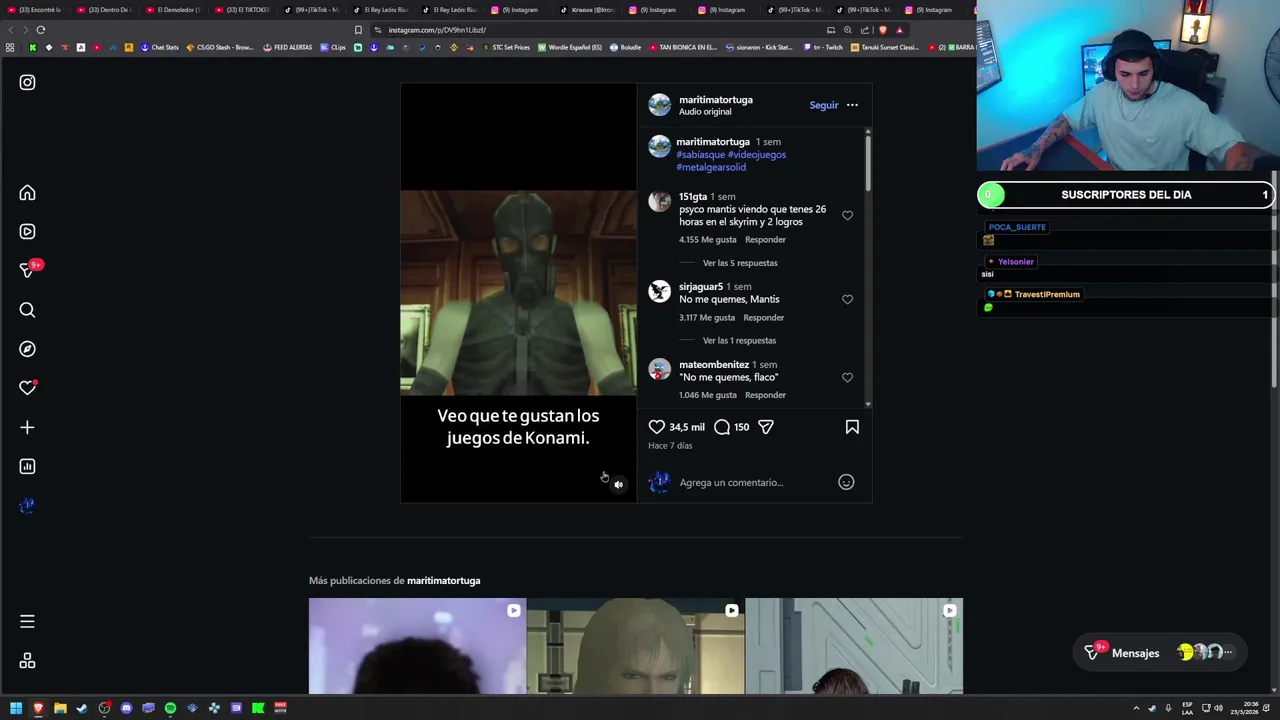The height and width of the screenshot is (720, 1280).
Task: Open Instagram home from logo icon
Action: (27, 82)
